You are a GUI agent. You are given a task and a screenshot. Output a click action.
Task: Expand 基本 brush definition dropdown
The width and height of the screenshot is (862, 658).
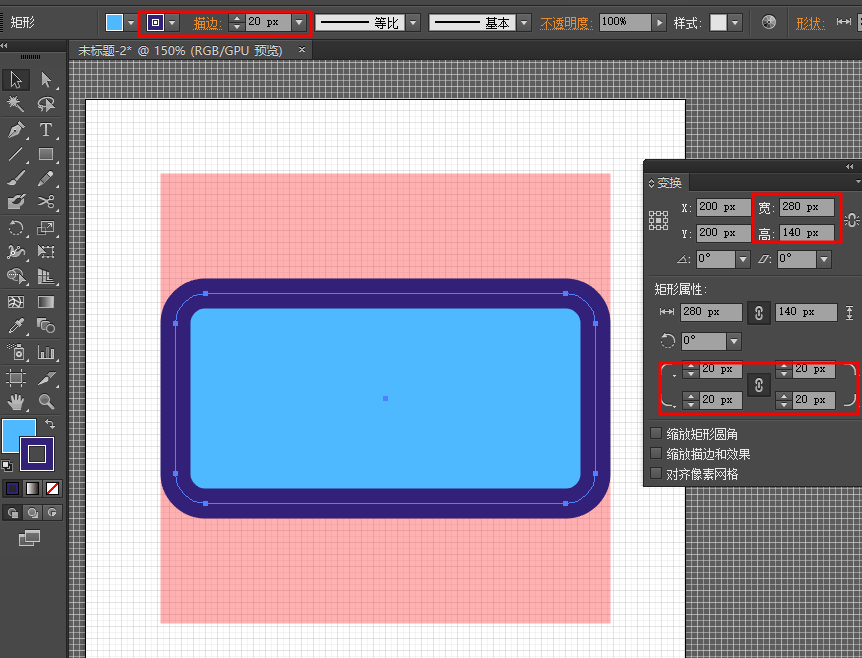[x=524, y=23]
